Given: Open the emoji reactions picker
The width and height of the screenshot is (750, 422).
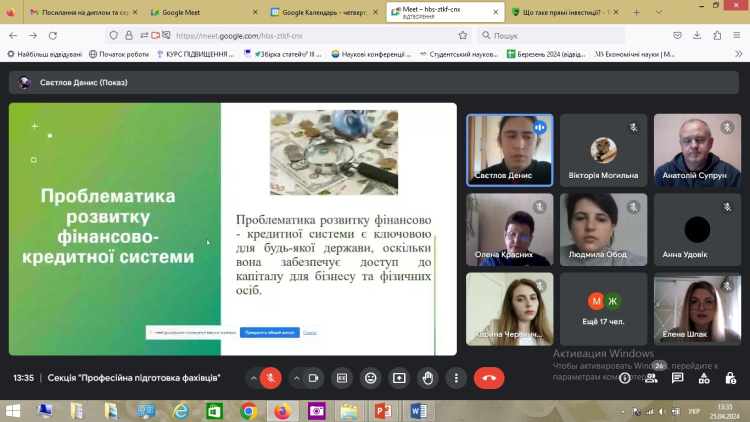Looking at the screenshot, I should (x=371, y=378).
